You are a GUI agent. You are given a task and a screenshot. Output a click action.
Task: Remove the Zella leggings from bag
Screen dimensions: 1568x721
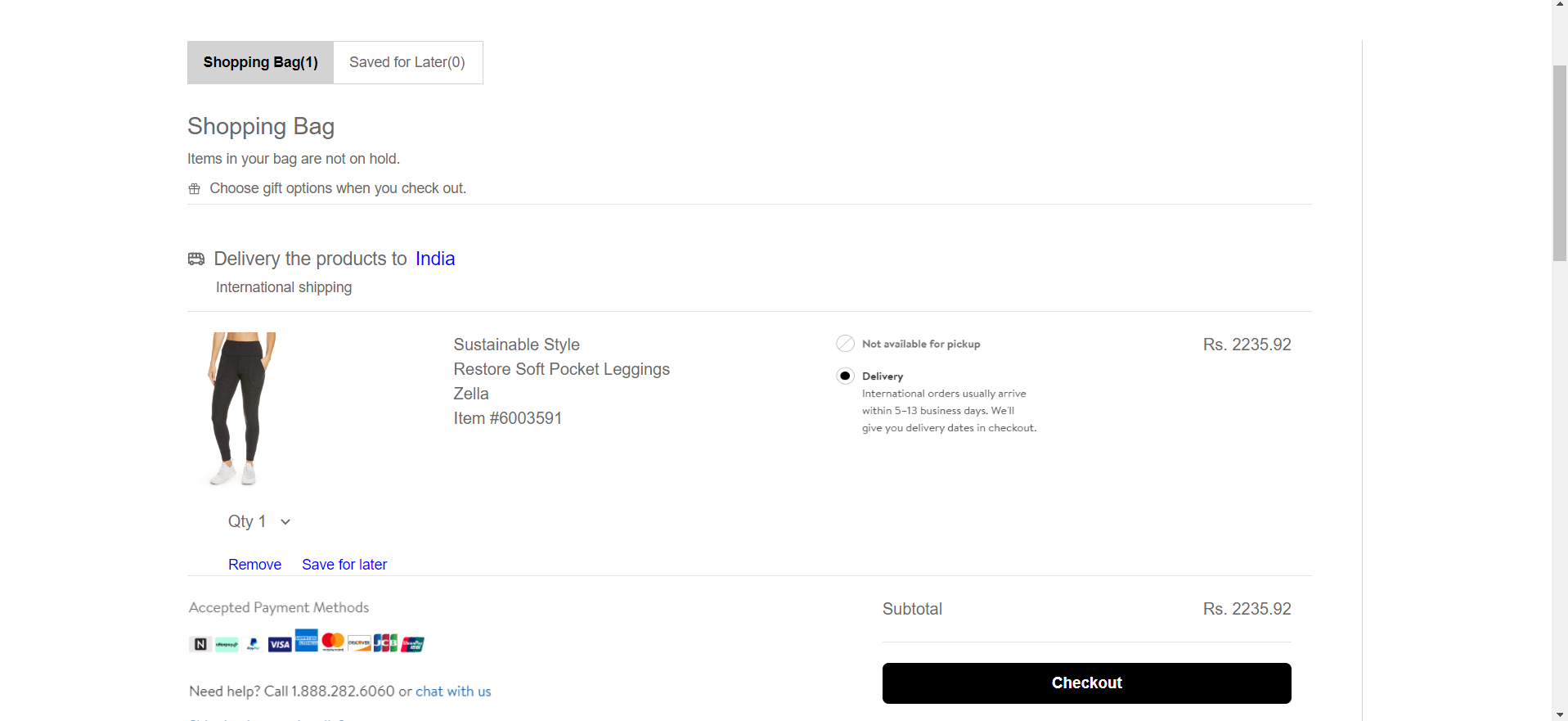254,564
